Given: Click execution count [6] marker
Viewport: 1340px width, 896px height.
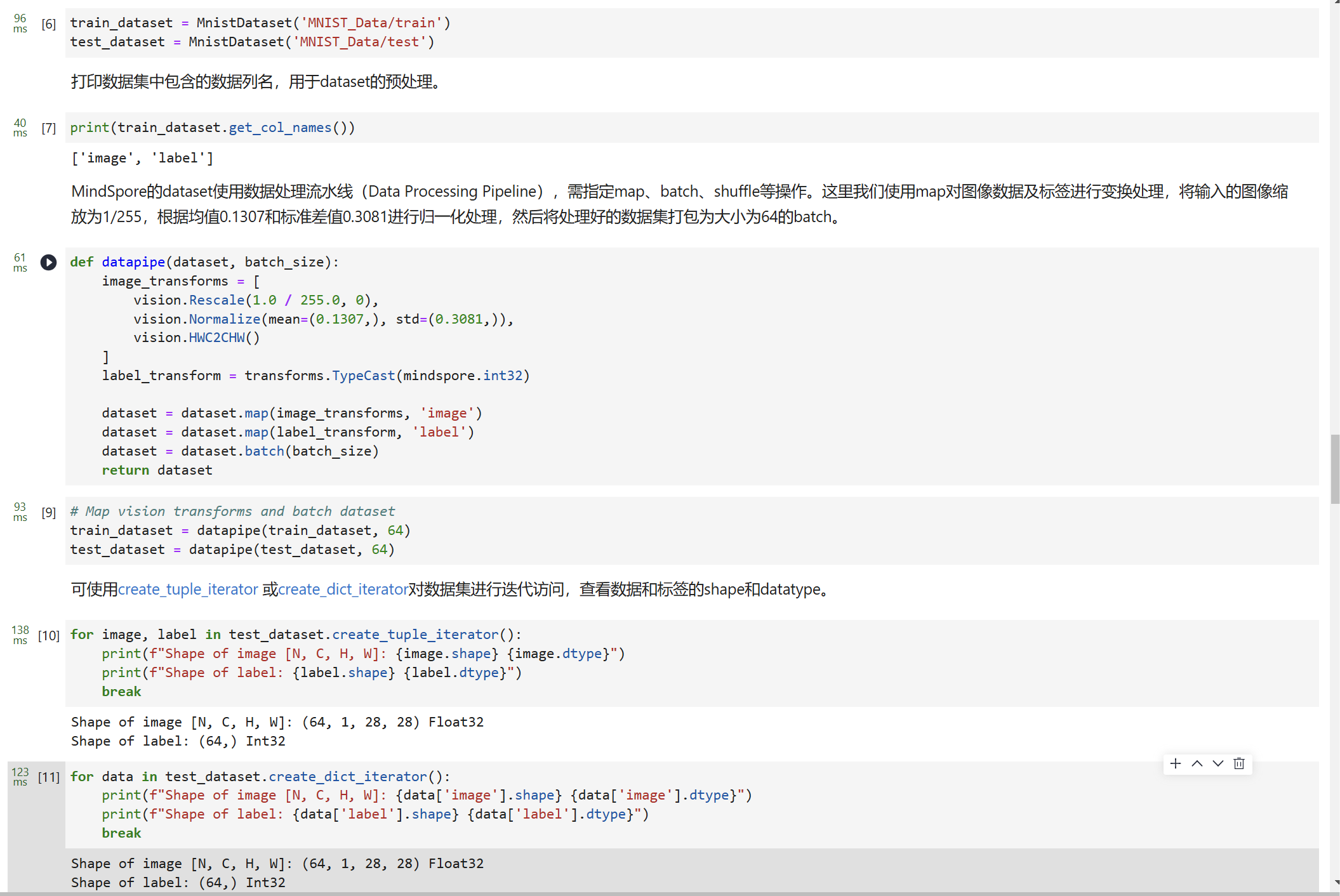Looking at the screenshot, I should point(48,24).
